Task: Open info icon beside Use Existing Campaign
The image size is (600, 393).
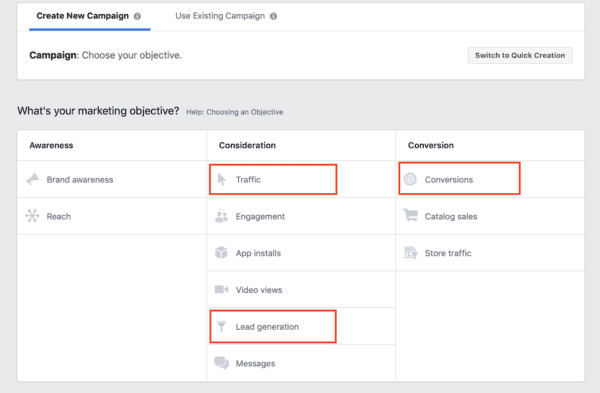Action: (x=273, y=16)
